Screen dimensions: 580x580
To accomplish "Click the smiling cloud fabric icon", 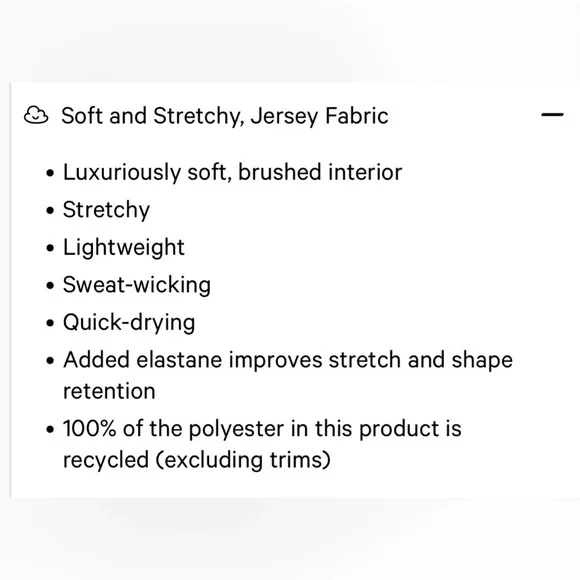I will 36,115.
